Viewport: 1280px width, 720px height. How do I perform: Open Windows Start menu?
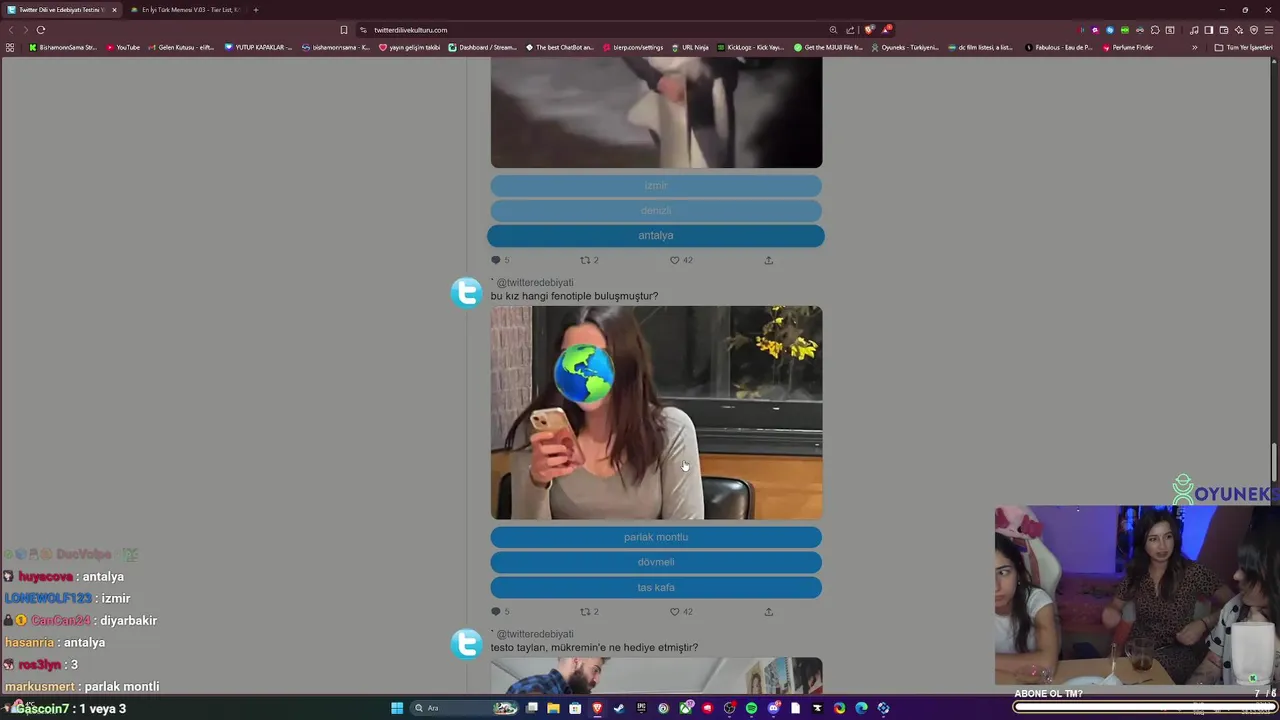(x=397, y=708)
